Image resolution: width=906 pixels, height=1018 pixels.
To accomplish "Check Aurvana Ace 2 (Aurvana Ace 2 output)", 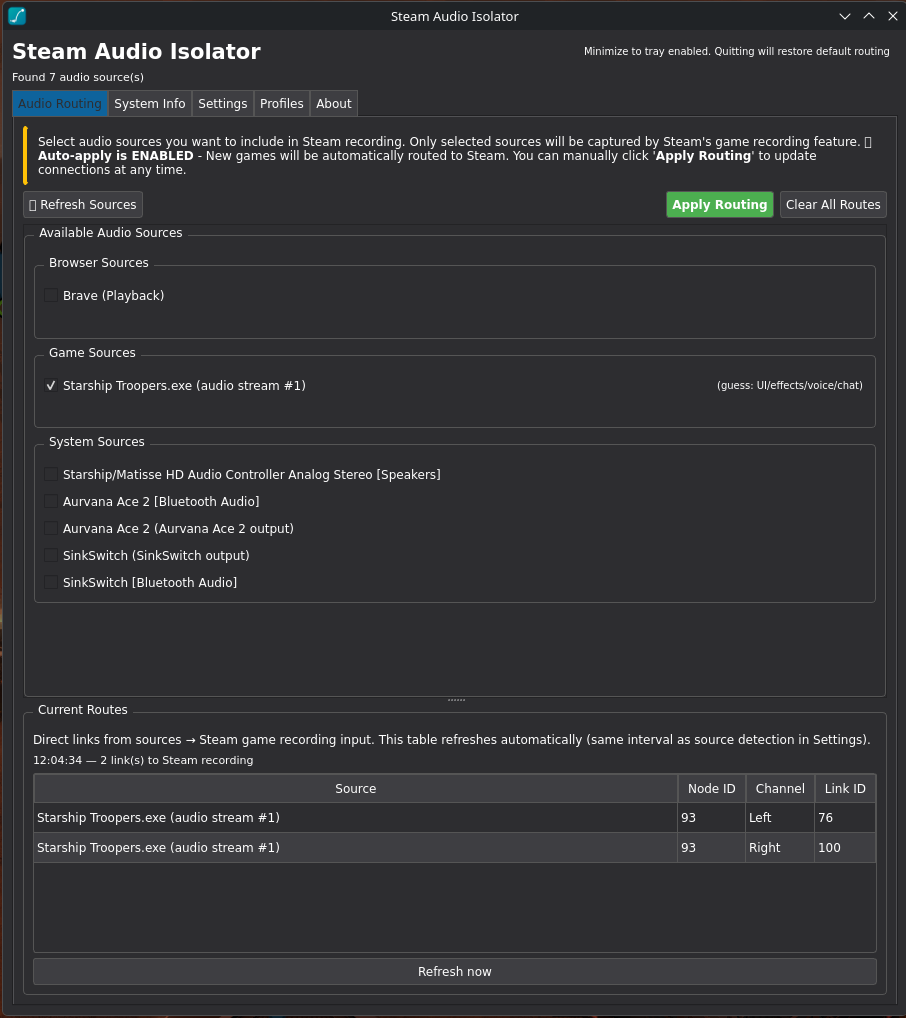I will [51, 528].
